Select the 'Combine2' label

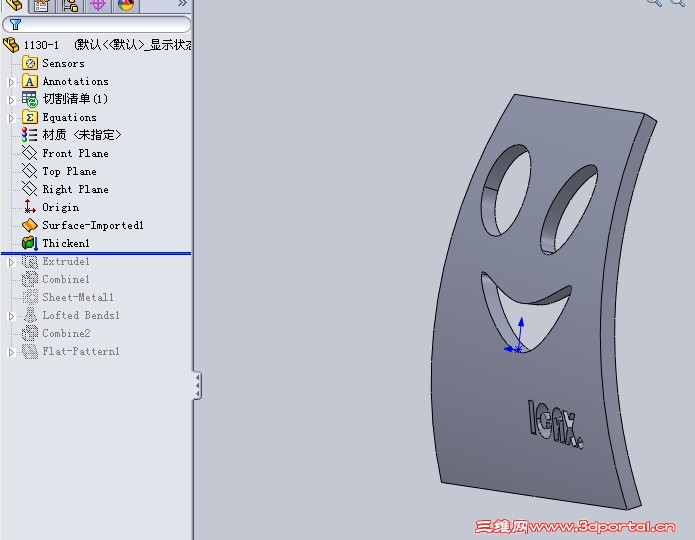[66, 333]
